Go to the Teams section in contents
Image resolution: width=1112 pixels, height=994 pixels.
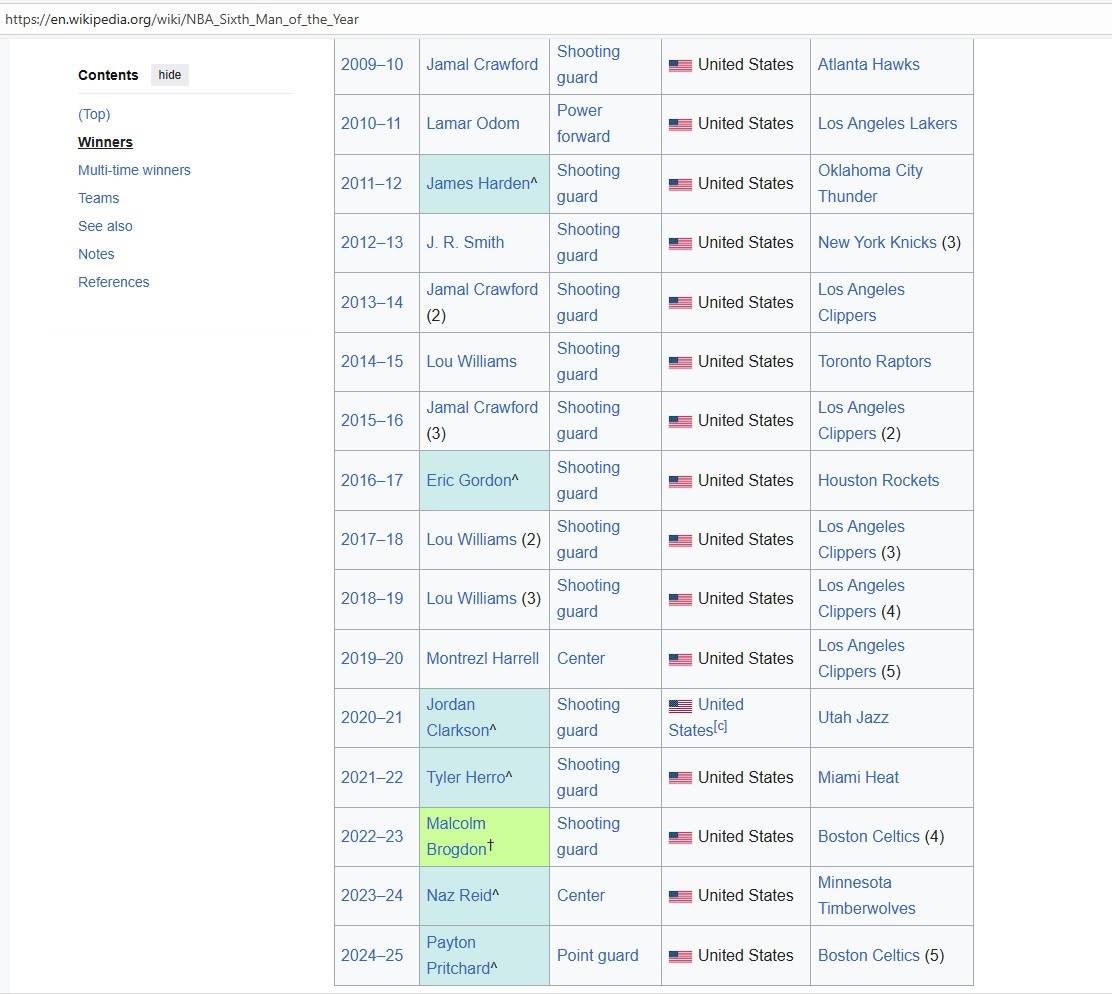tap(98, 198)
